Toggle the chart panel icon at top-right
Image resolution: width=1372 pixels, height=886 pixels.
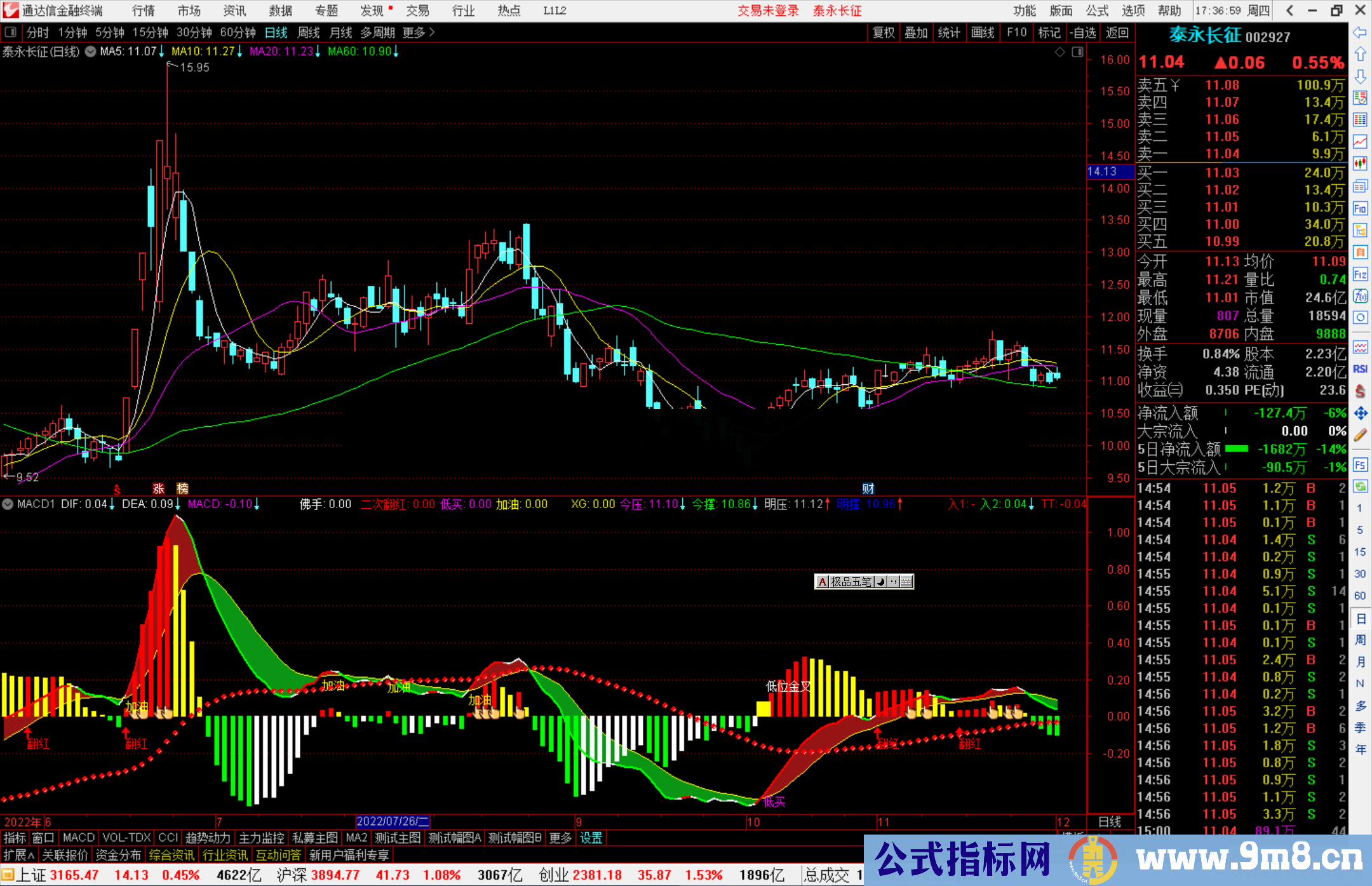click(x=1077, y=52)
